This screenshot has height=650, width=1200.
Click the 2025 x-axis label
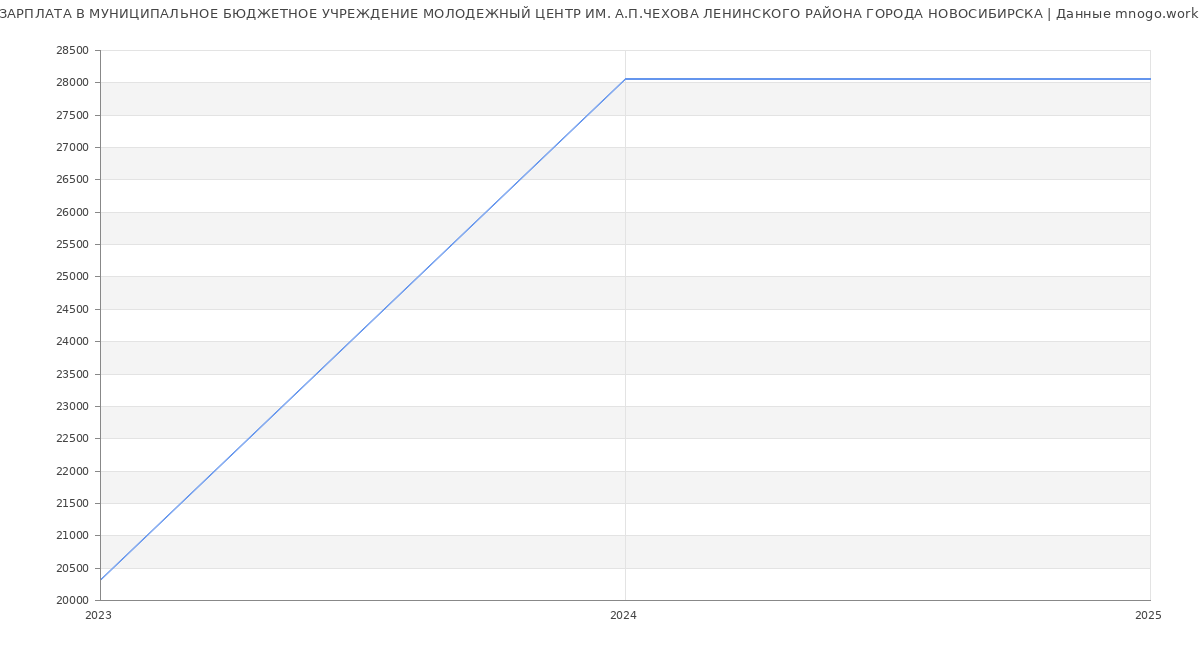click(1148, 616)
